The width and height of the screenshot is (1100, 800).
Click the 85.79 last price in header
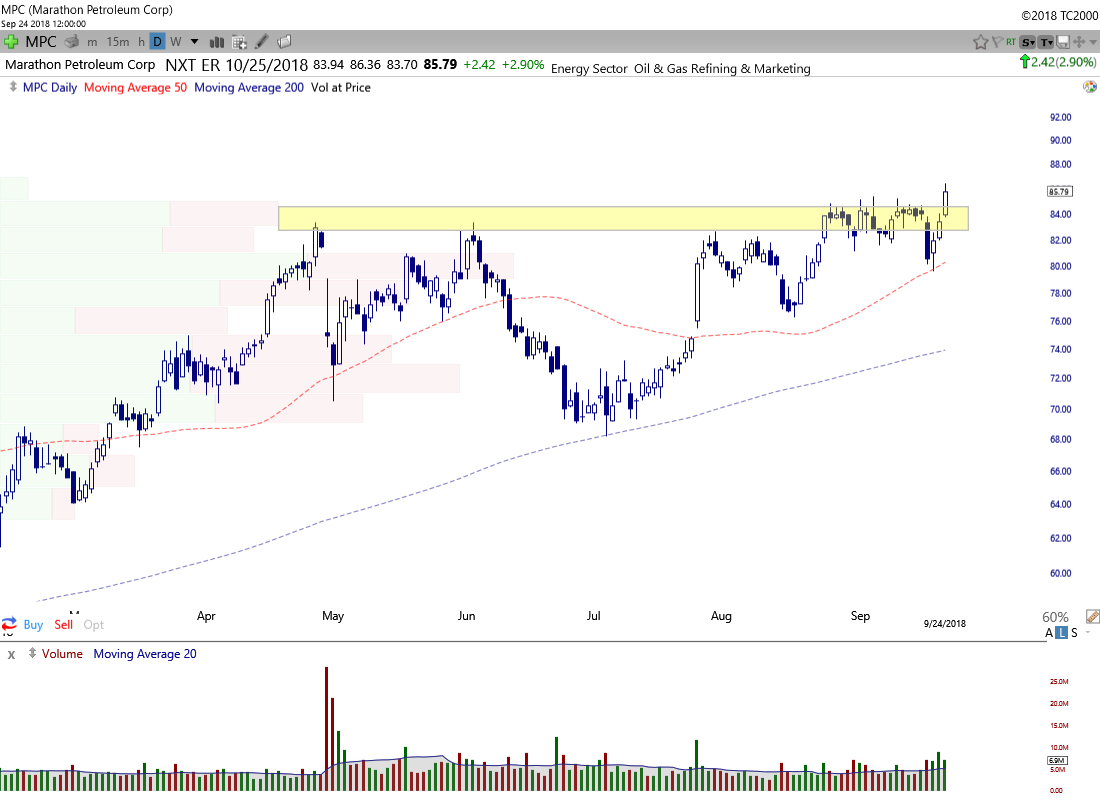[441, 65]
